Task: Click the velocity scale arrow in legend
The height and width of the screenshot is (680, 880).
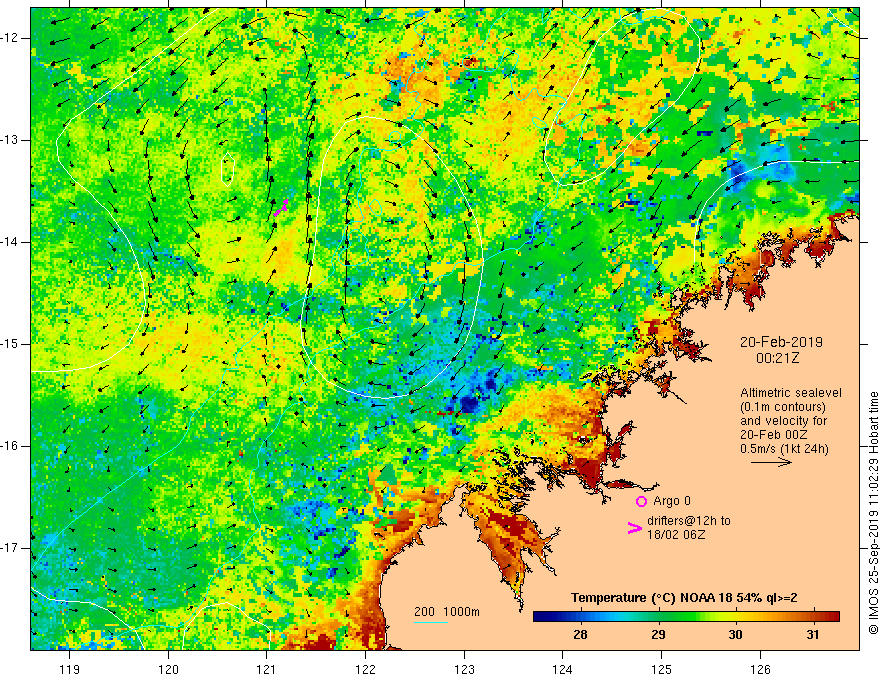Action: (771, 462)
